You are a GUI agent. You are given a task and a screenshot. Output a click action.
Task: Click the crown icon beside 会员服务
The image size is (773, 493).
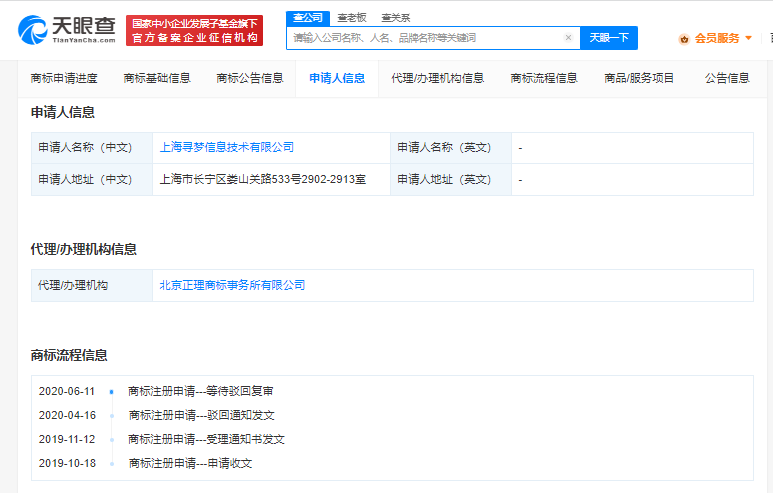(684, 38)
